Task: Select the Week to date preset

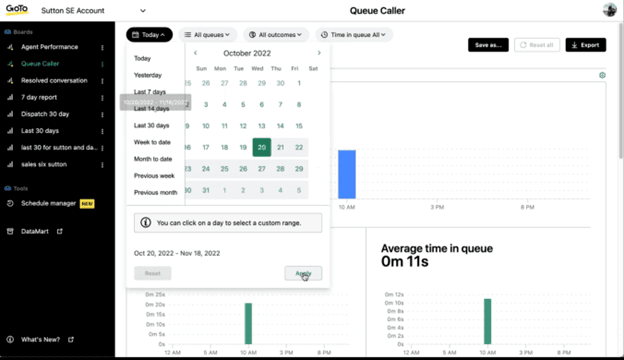Action: (152, 142)
